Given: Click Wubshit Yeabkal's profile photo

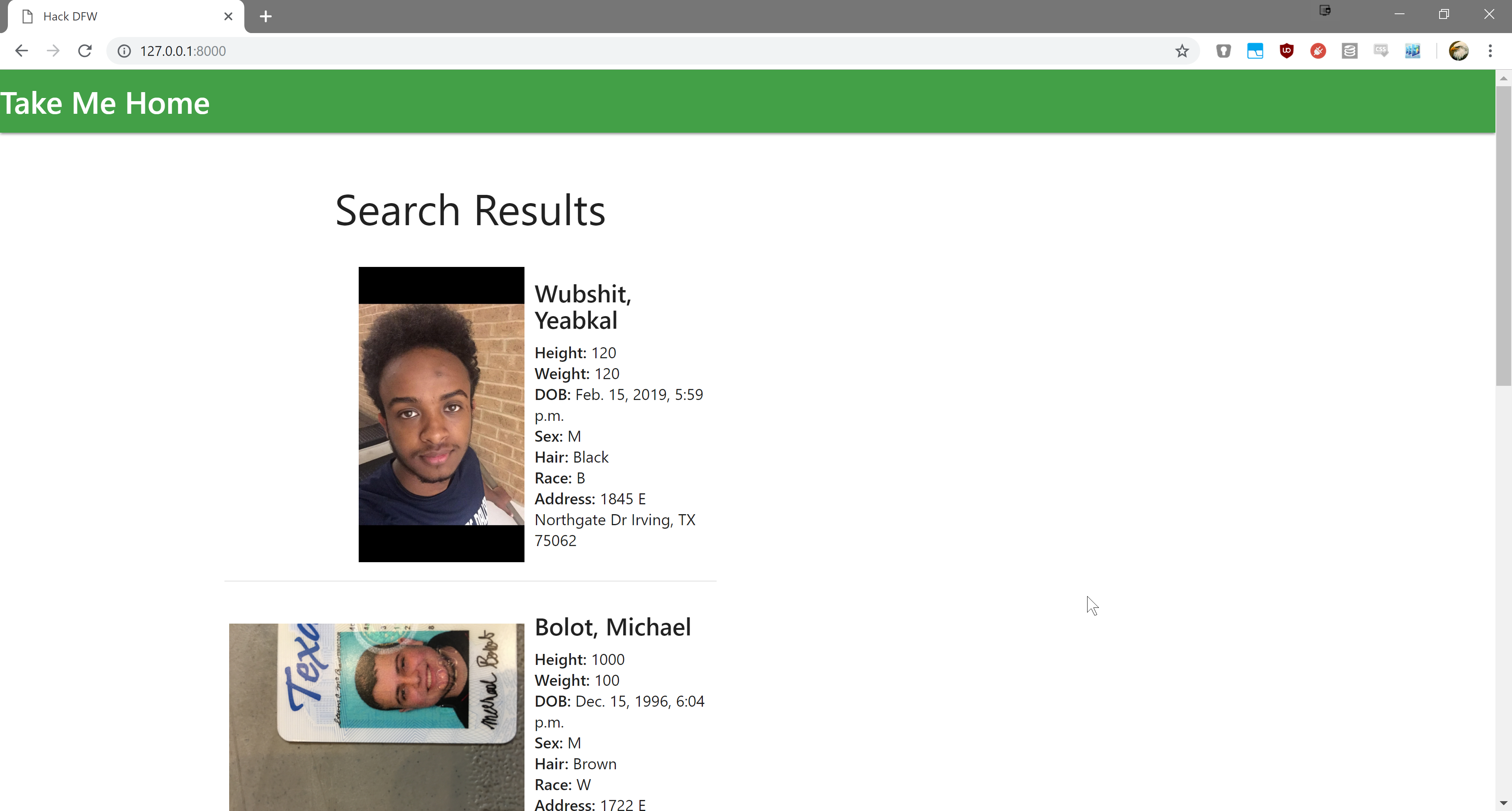Looking at the screenshot, I should tap(441, 414).
